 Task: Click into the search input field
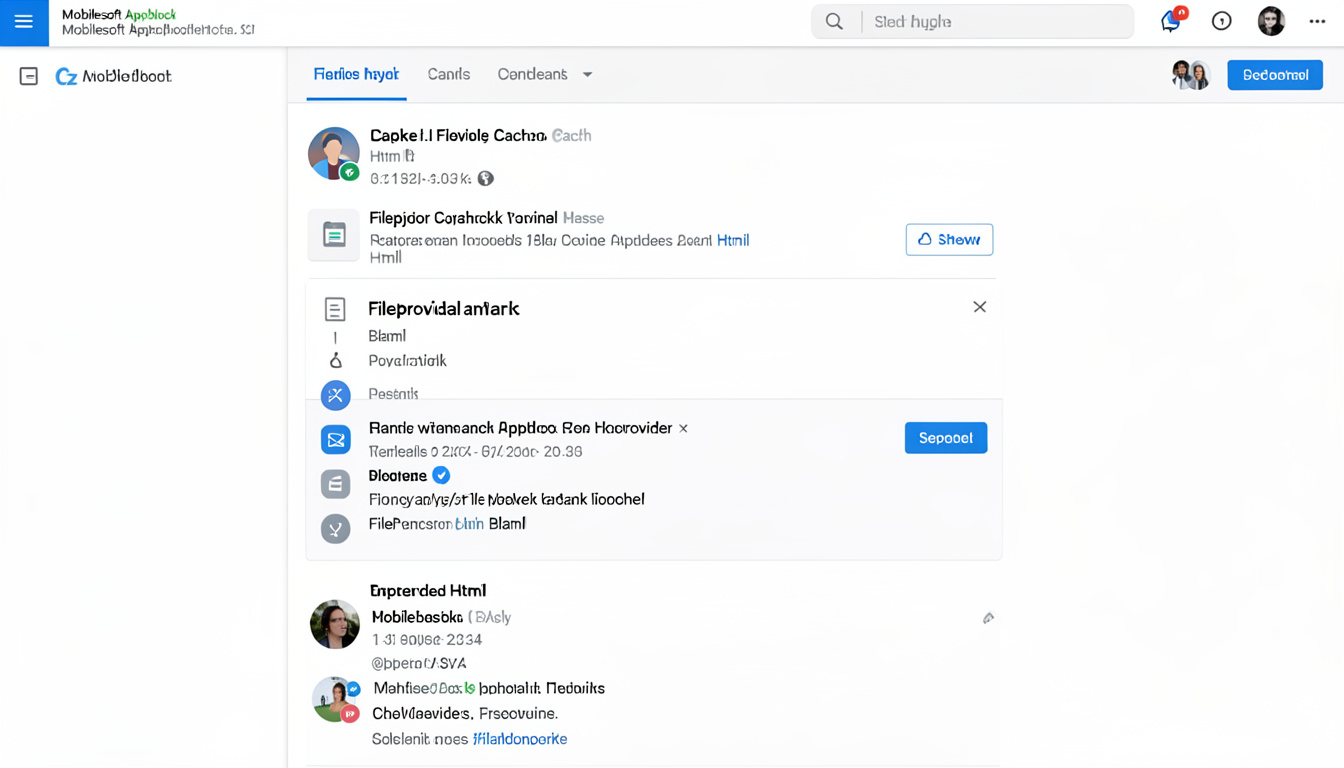[x=995, y=21]
